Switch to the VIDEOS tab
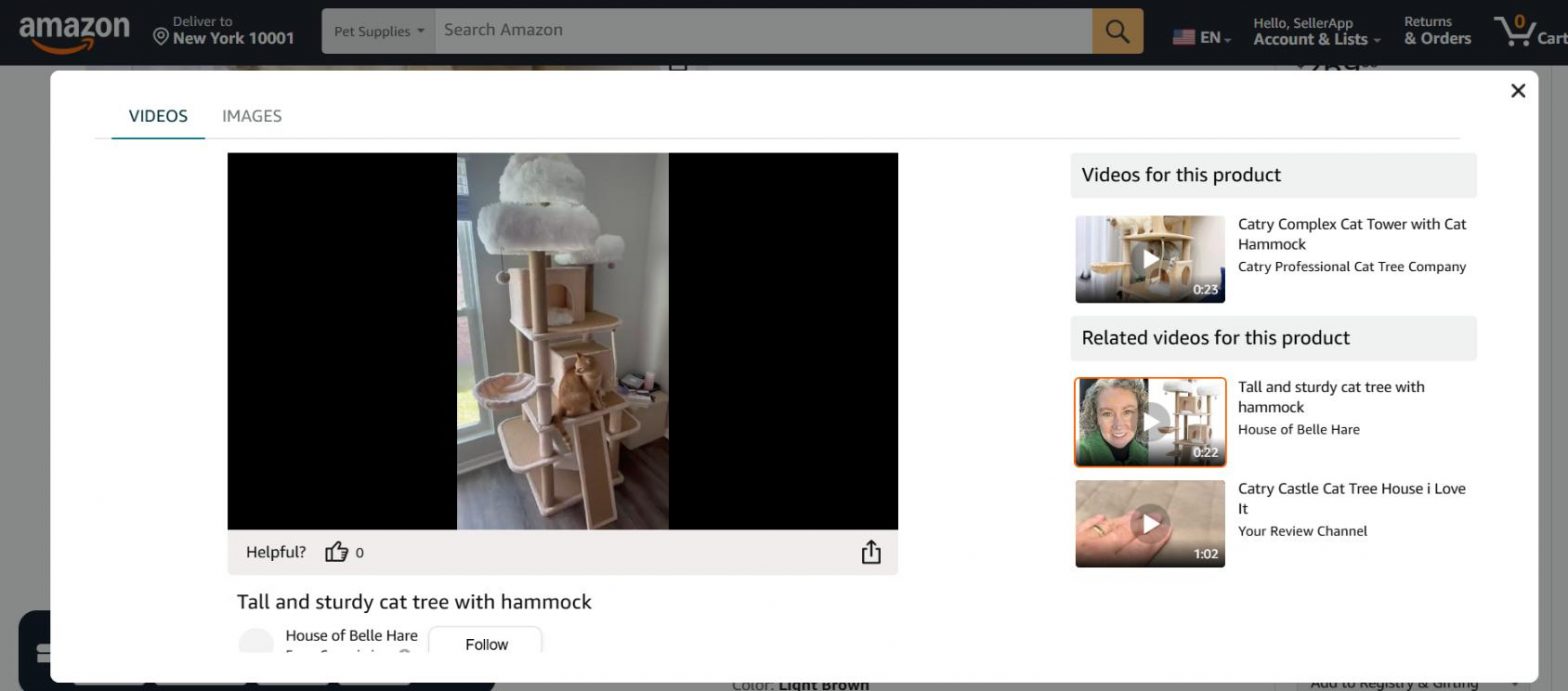This screenshot has width=1568, height=691. pos(158,116)
